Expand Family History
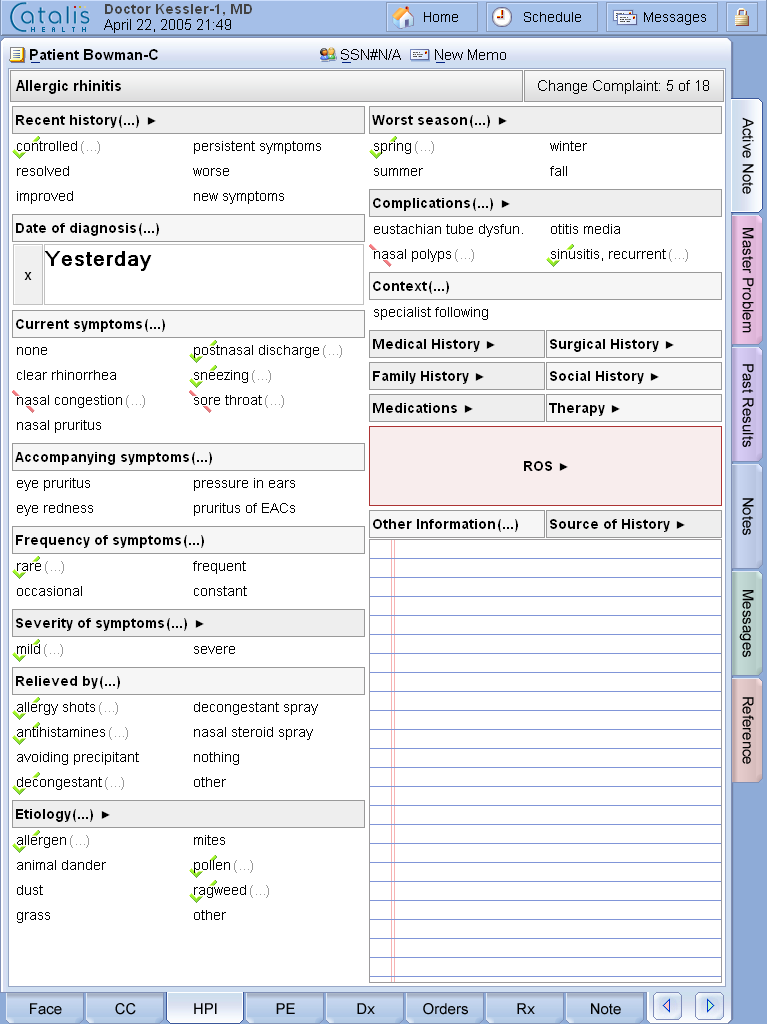Viewport: 767px width, 1024px height. coord(457,376)
